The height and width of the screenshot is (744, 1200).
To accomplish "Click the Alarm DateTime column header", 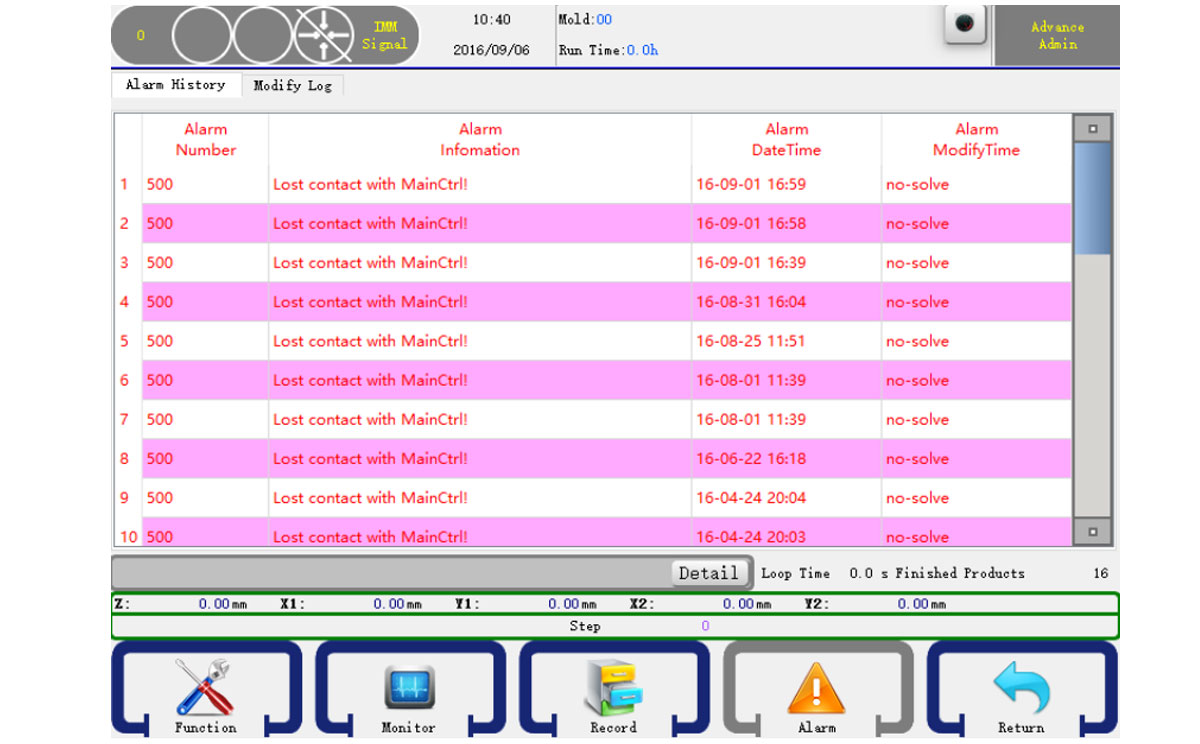I will [786, 140].
